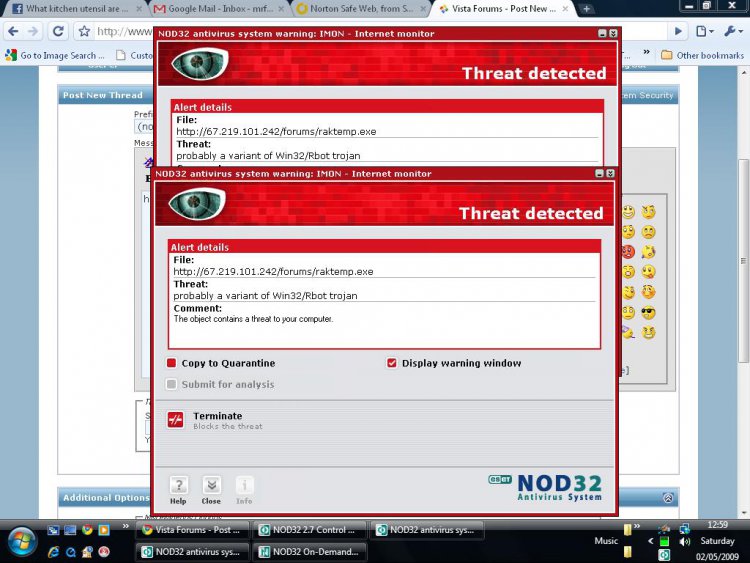Screen dimensions: 750x563
Task: Click the Music toolbar label on taskbar
Action: tap(606, 541)
